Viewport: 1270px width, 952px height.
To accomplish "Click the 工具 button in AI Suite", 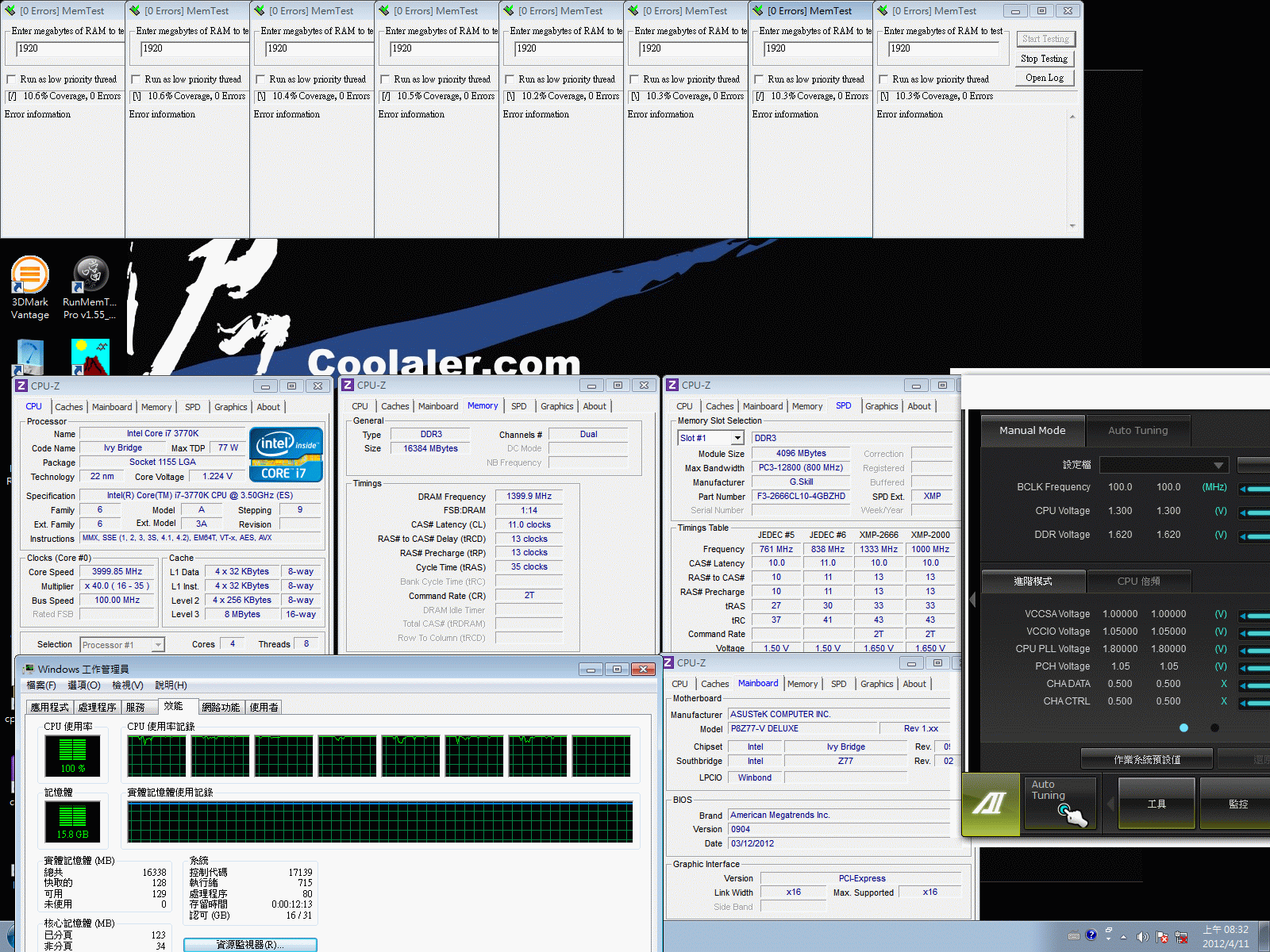I will [1156, 804].
